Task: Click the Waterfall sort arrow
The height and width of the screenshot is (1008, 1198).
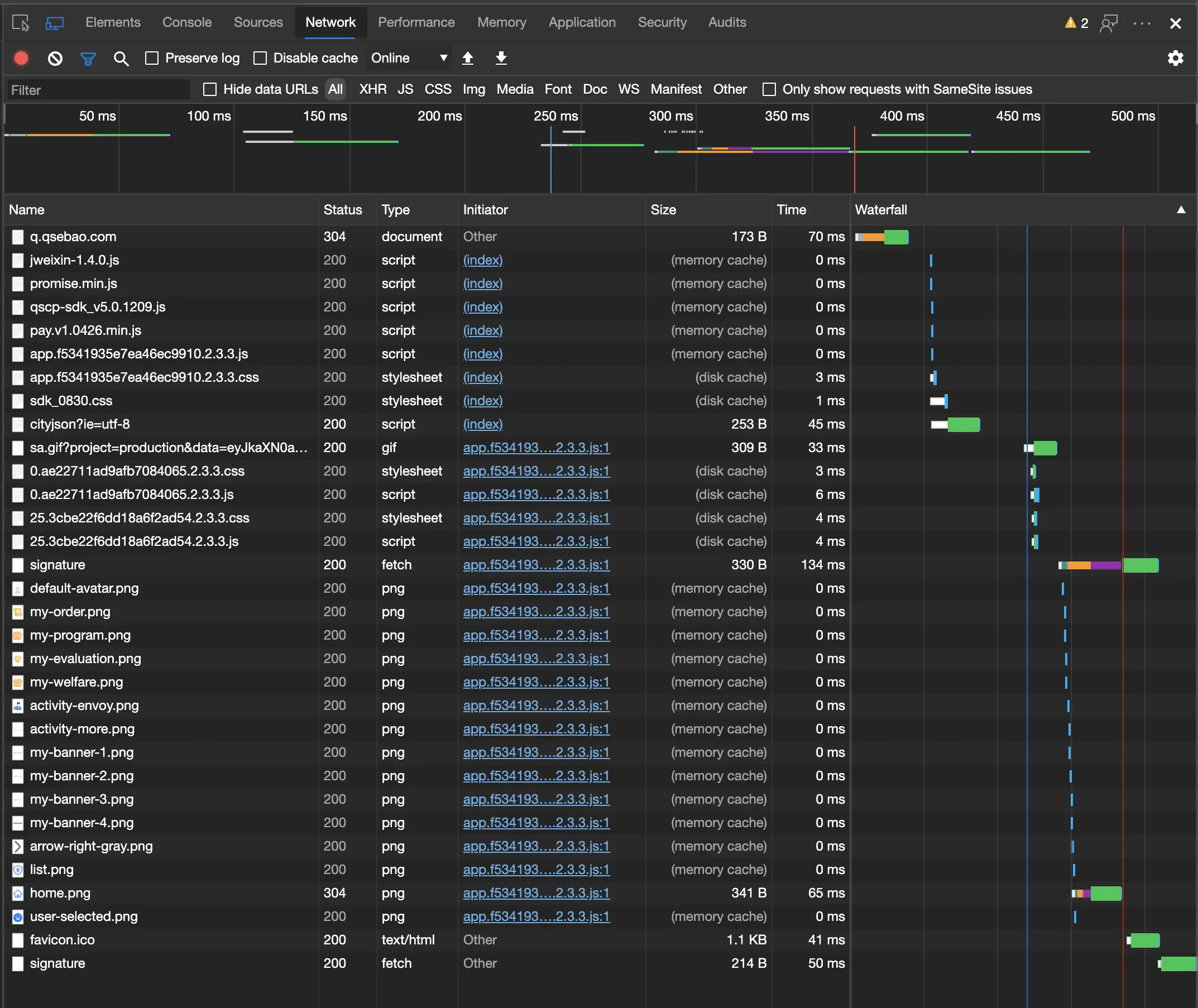Action: 1181,210
